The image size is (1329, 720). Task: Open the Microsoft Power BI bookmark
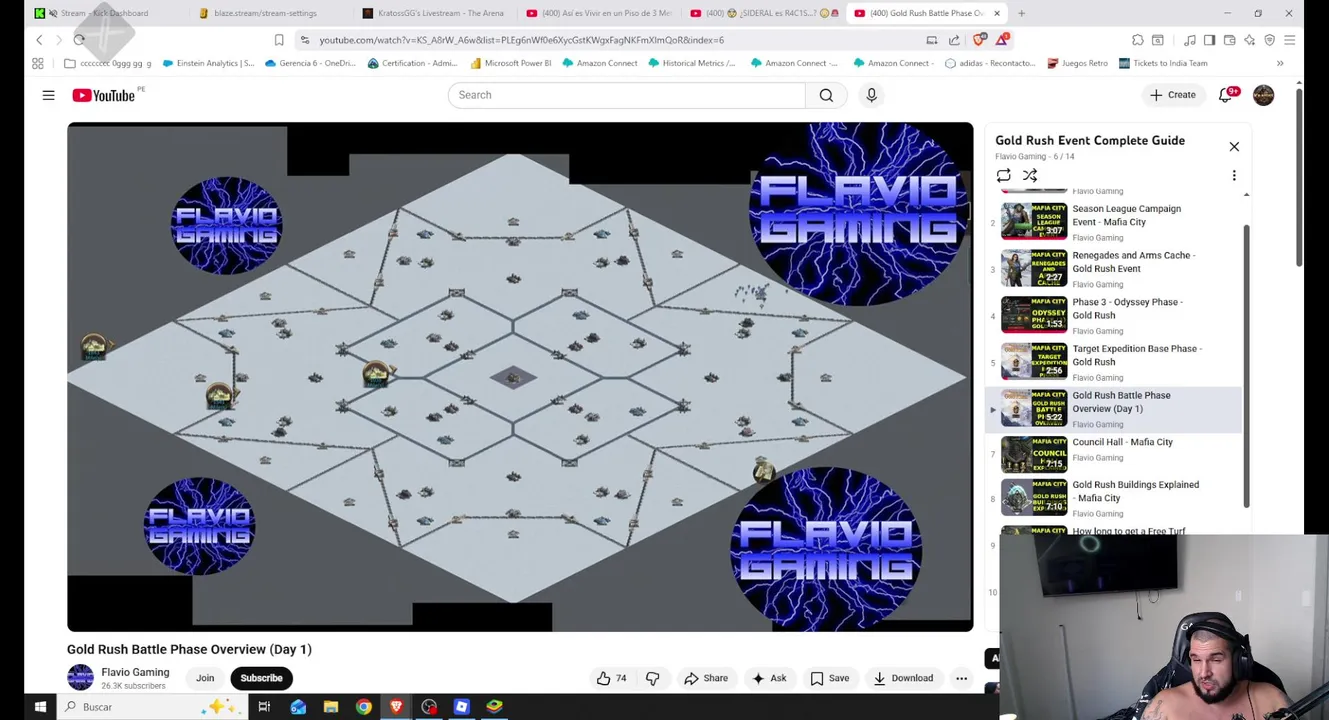tap(510, 63)
